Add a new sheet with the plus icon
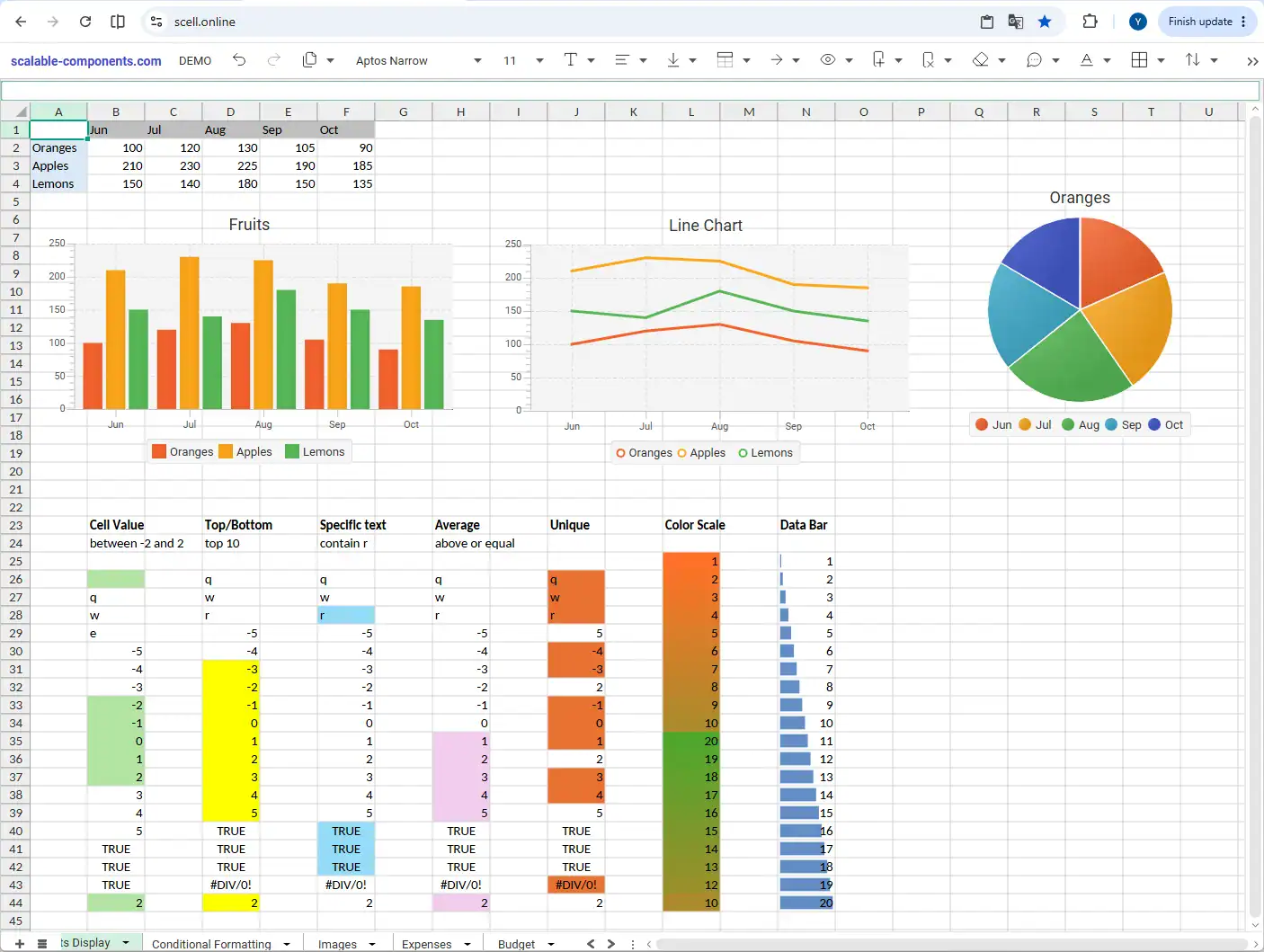 (19, 944)
